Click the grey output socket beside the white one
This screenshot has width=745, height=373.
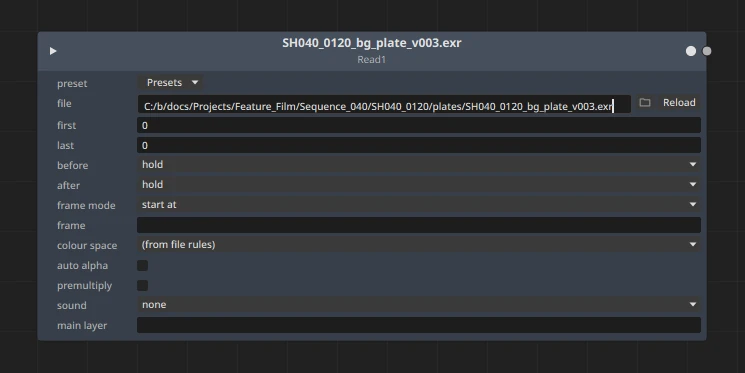(x=707, y=51)
